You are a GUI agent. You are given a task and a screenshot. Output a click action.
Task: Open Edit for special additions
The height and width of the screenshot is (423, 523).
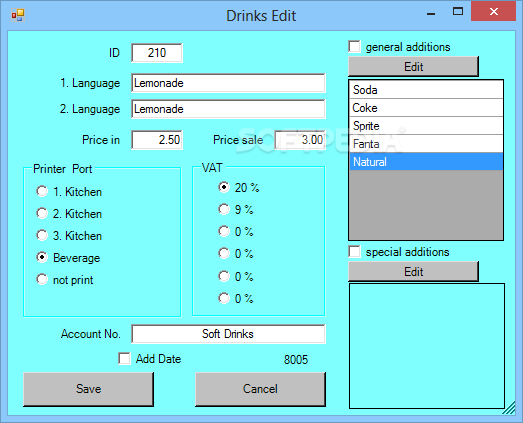click(x=414, y=272)
